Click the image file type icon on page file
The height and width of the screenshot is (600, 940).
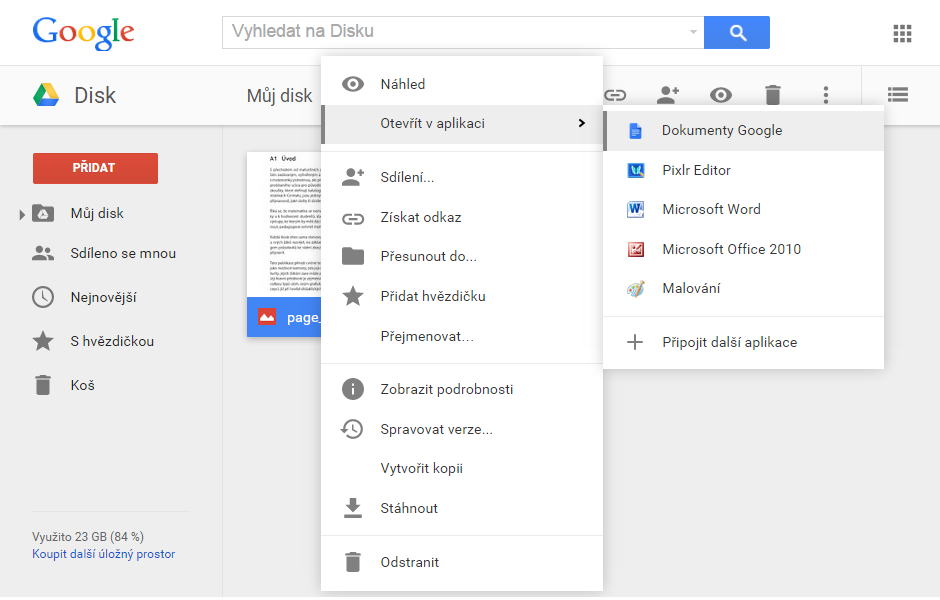click(267, 317)
